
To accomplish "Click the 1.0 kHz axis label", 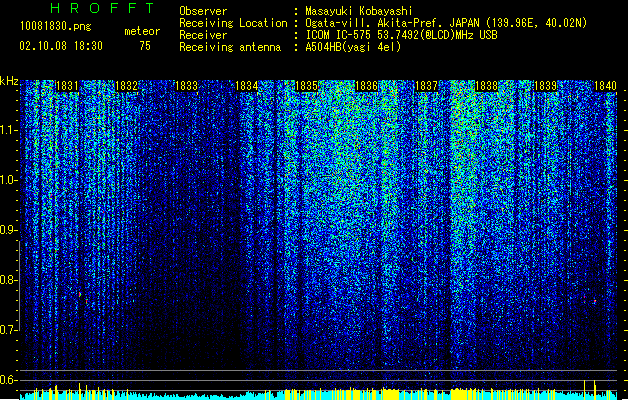I will coord(9,180).
